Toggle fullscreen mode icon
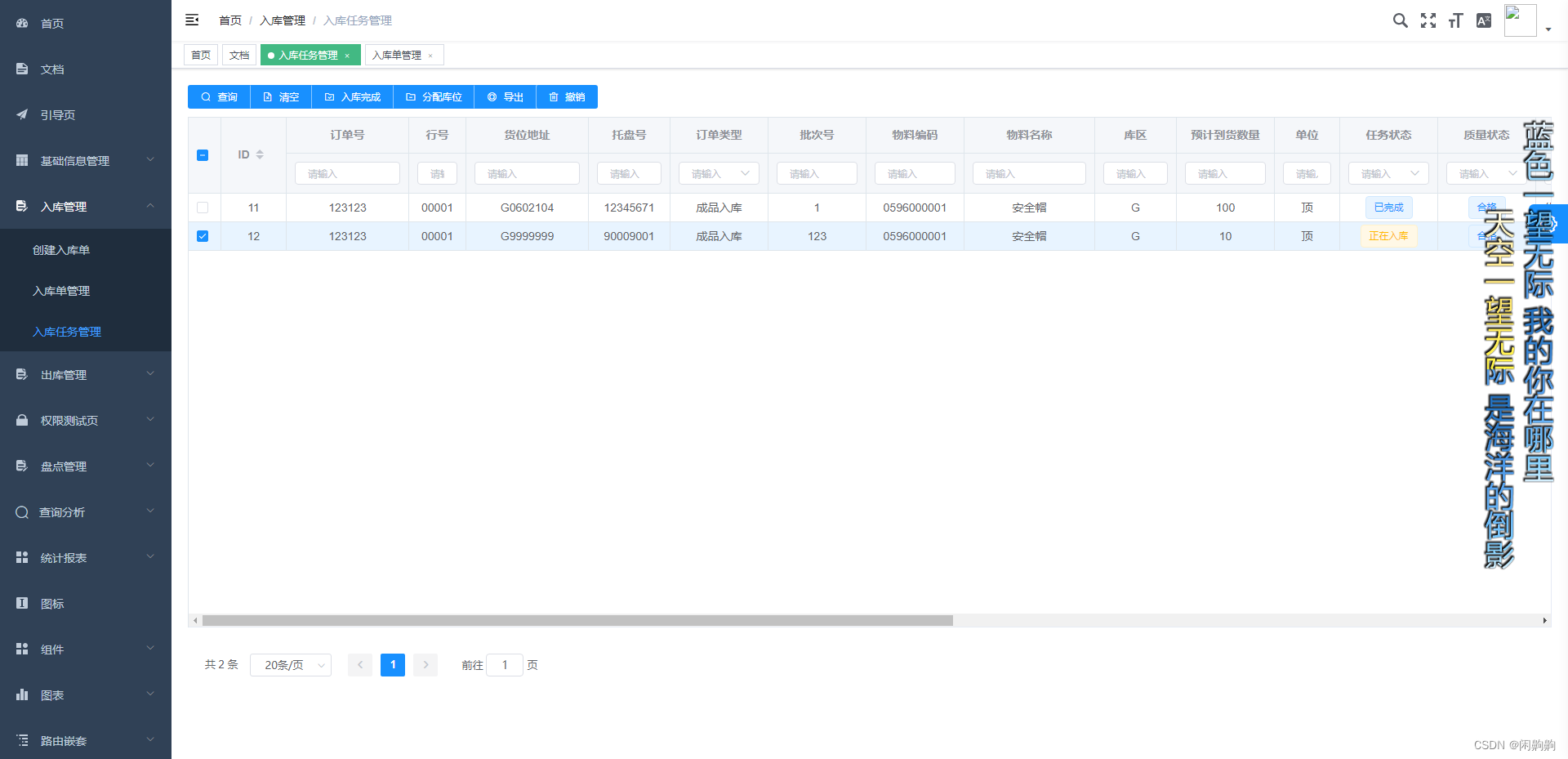The image size is (1568, 759). coord(1428,20)
